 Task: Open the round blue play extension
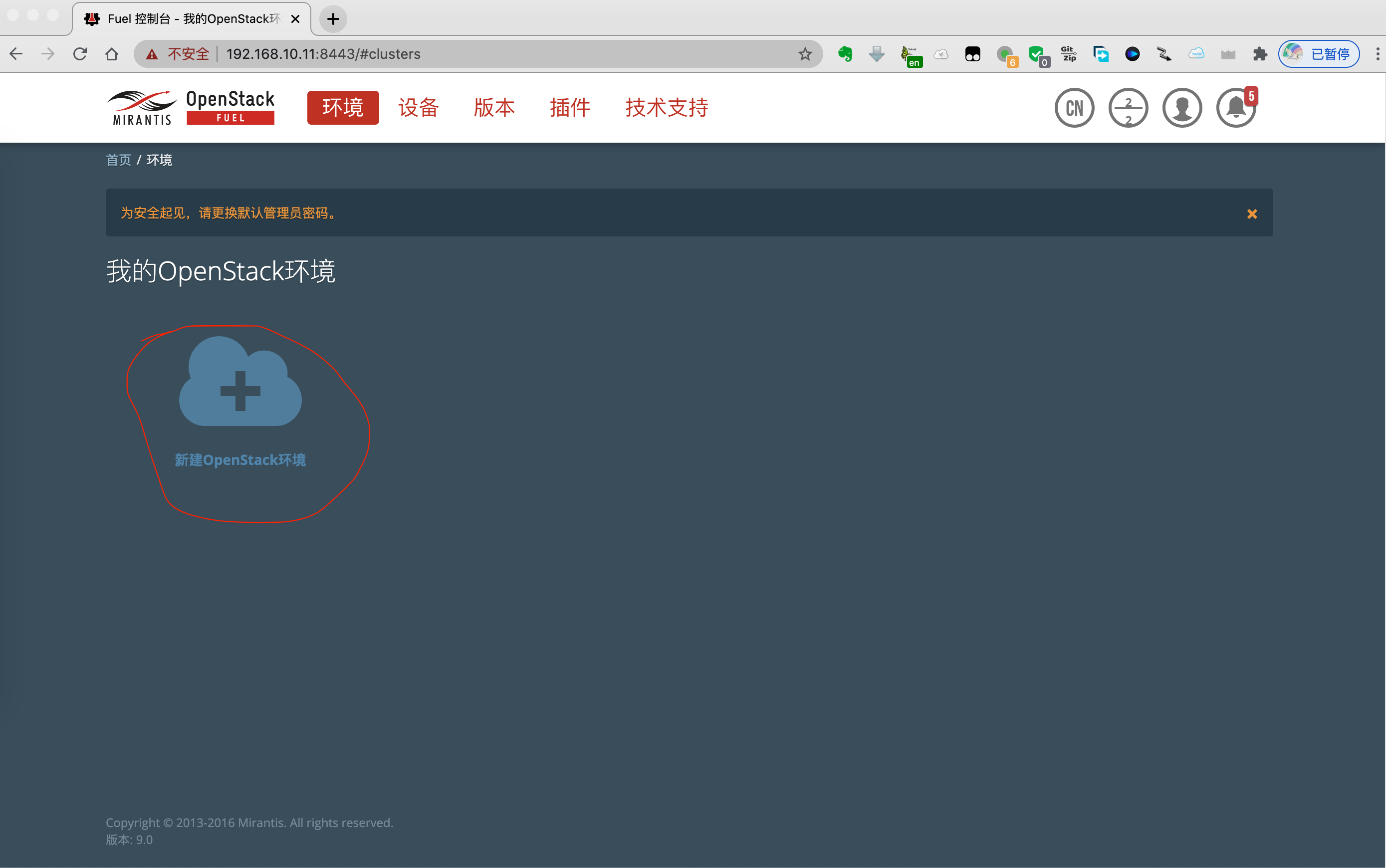tap(1132, 54)
